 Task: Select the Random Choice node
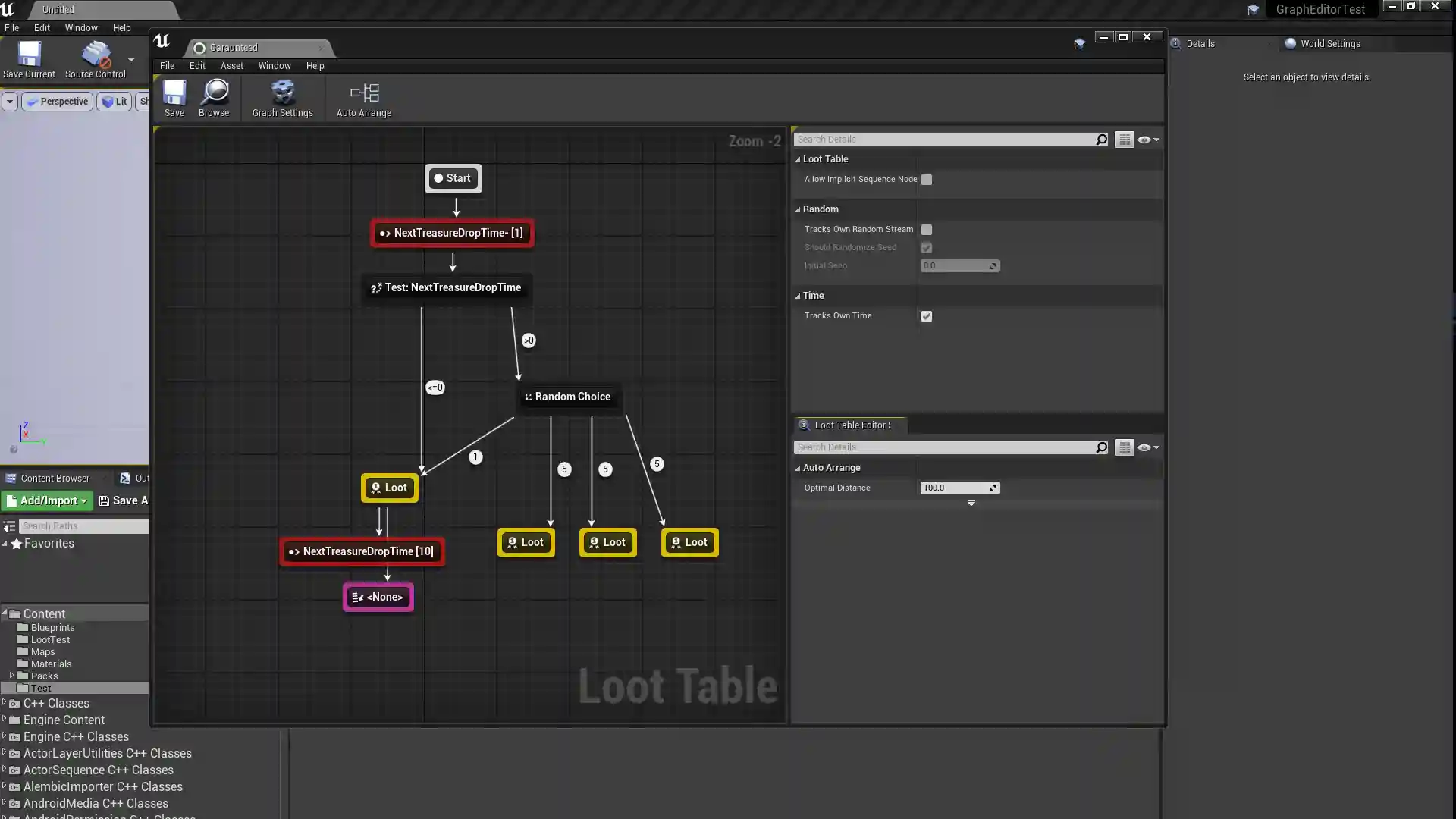click(x=568, y=397)
